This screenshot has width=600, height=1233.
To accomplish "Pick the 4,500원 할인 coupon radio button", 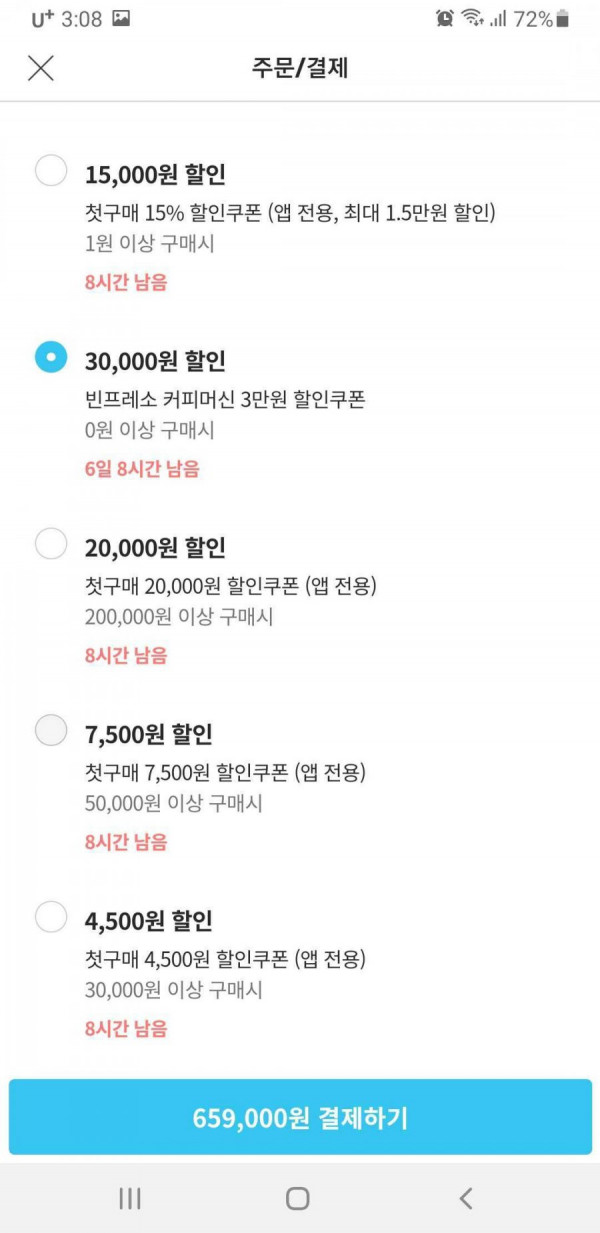I will point(51,917).
